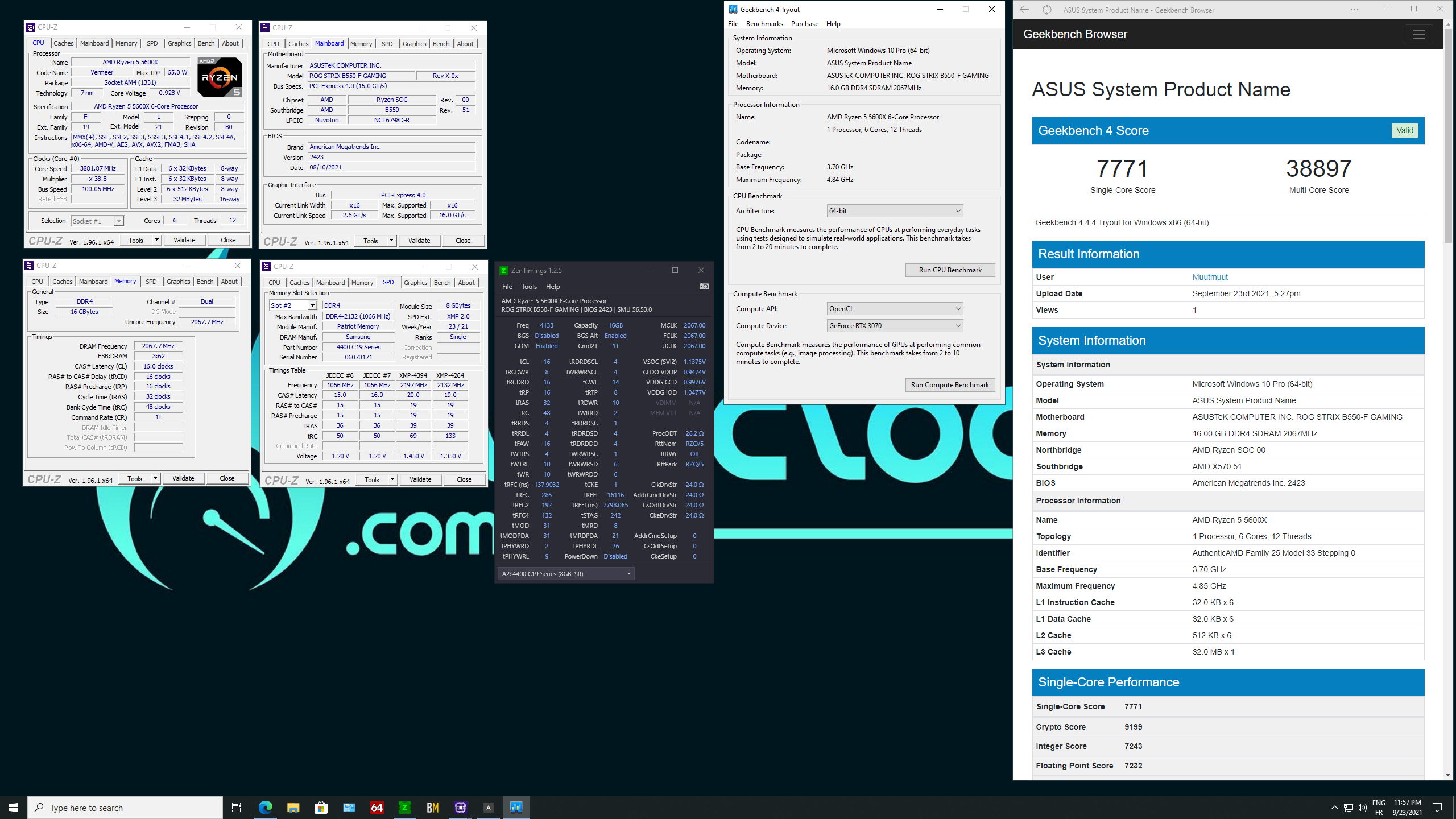Click the reload icon in Geekbench Browser window
This screenshot has height=819, width=1456.
[1047, 10]
